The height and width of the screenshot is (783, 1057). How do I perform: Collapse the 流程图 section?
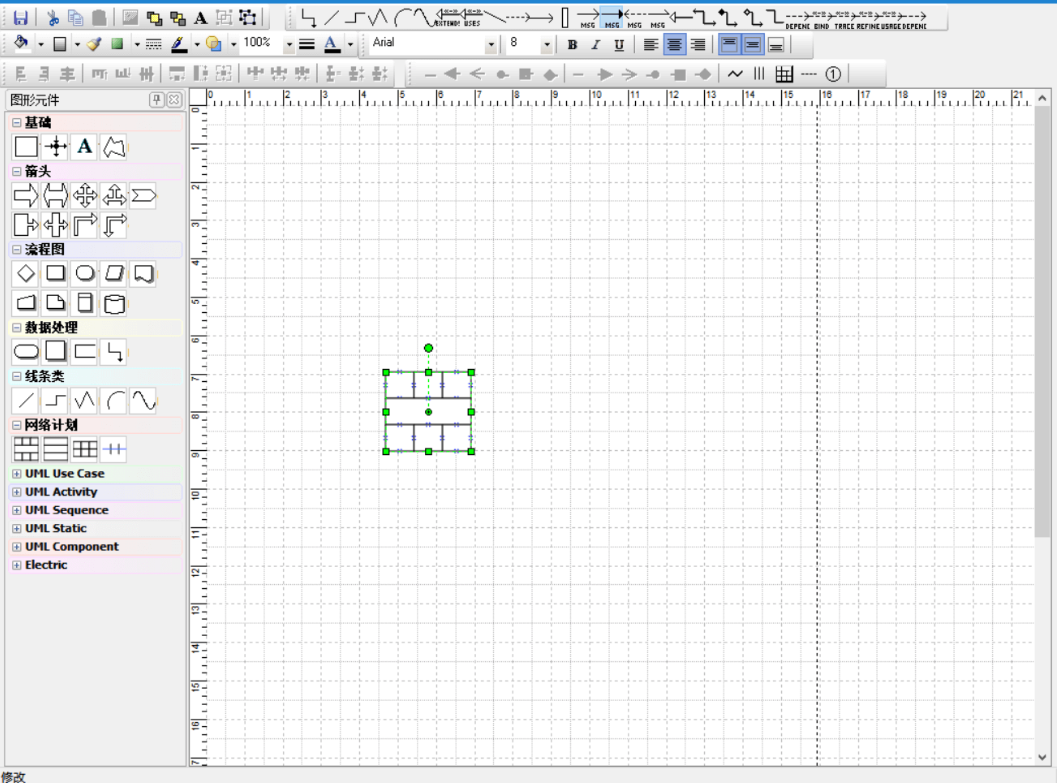pos(17,250)
